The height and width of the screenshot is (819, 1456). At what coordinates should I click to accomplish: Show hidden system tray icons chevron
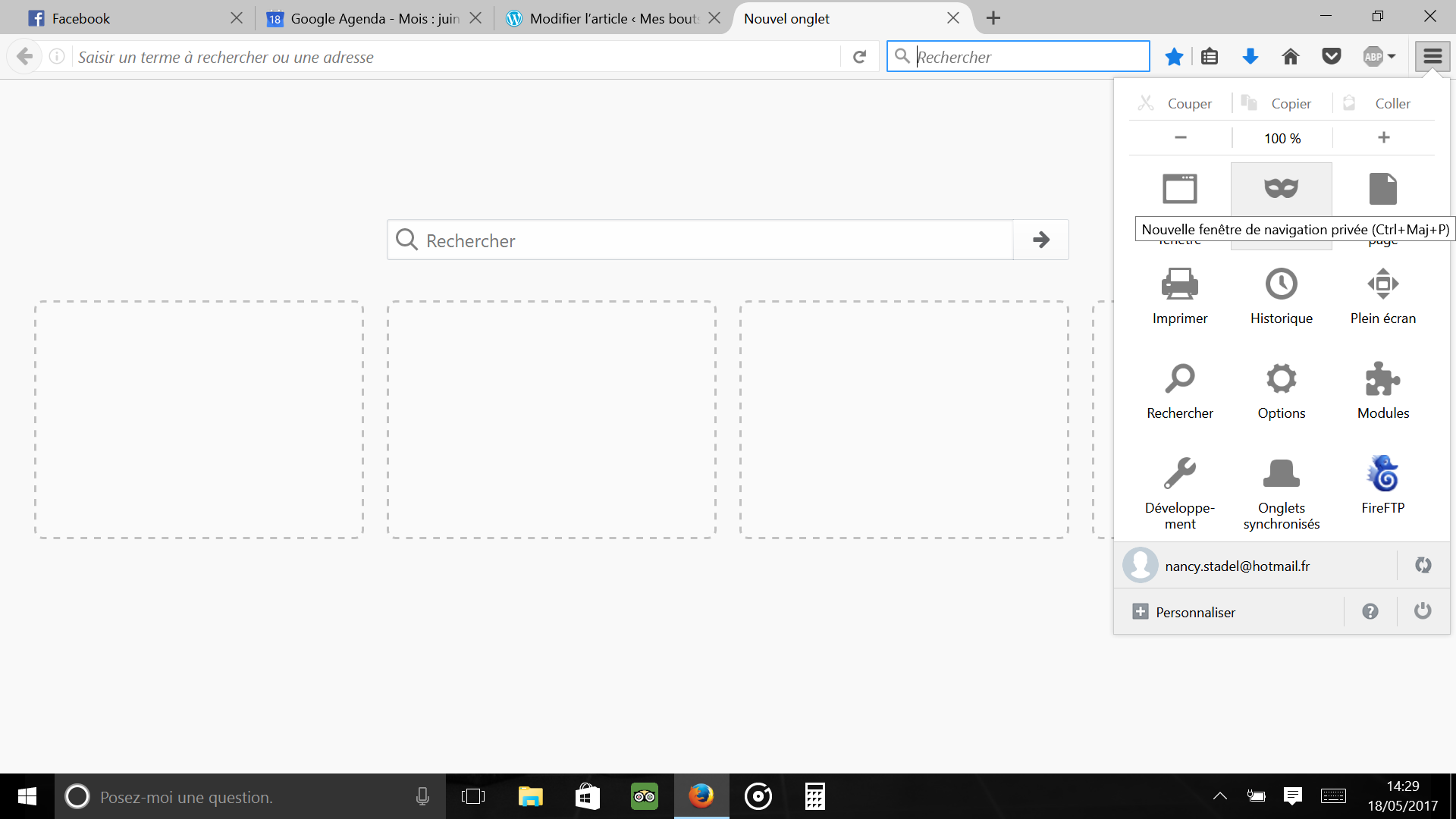click(1219, 796)
